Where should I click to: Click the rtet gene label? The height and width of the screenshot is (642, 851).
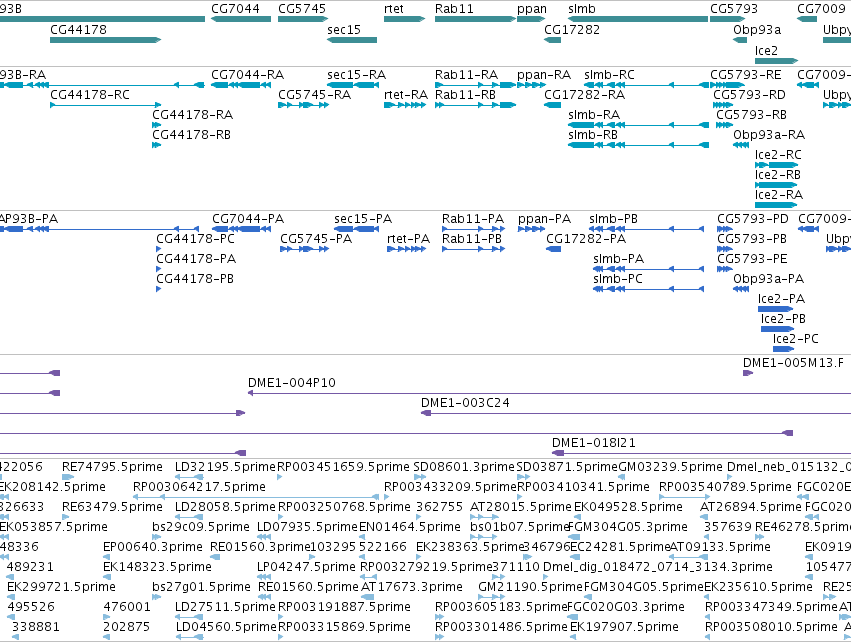pos(393,9)
